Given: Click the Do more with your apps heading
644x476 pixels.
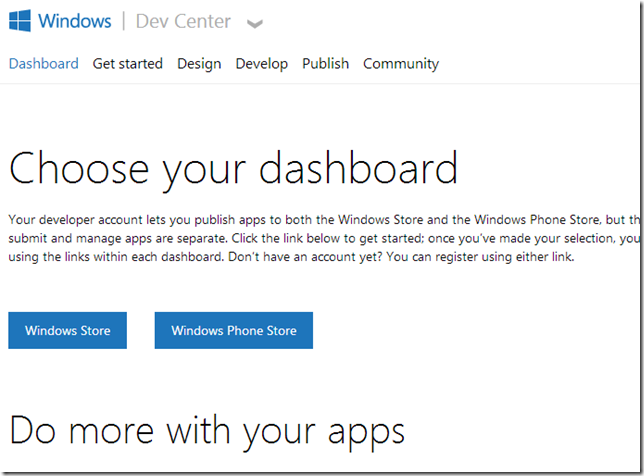Looking at the screenshot, I should 207,431.
